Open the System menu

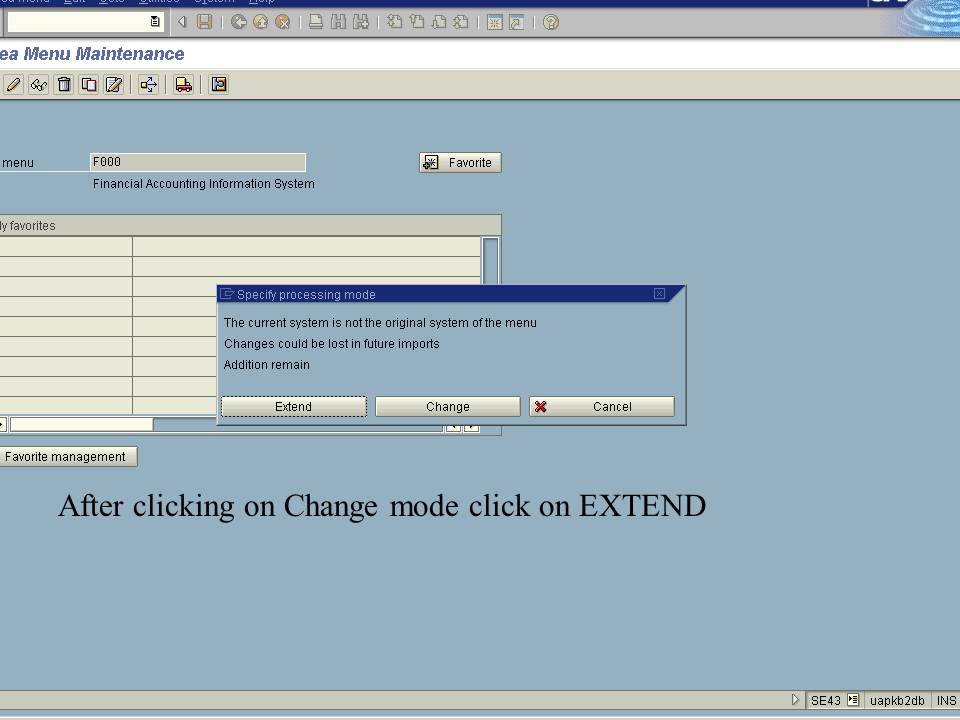tap(211, 1)
